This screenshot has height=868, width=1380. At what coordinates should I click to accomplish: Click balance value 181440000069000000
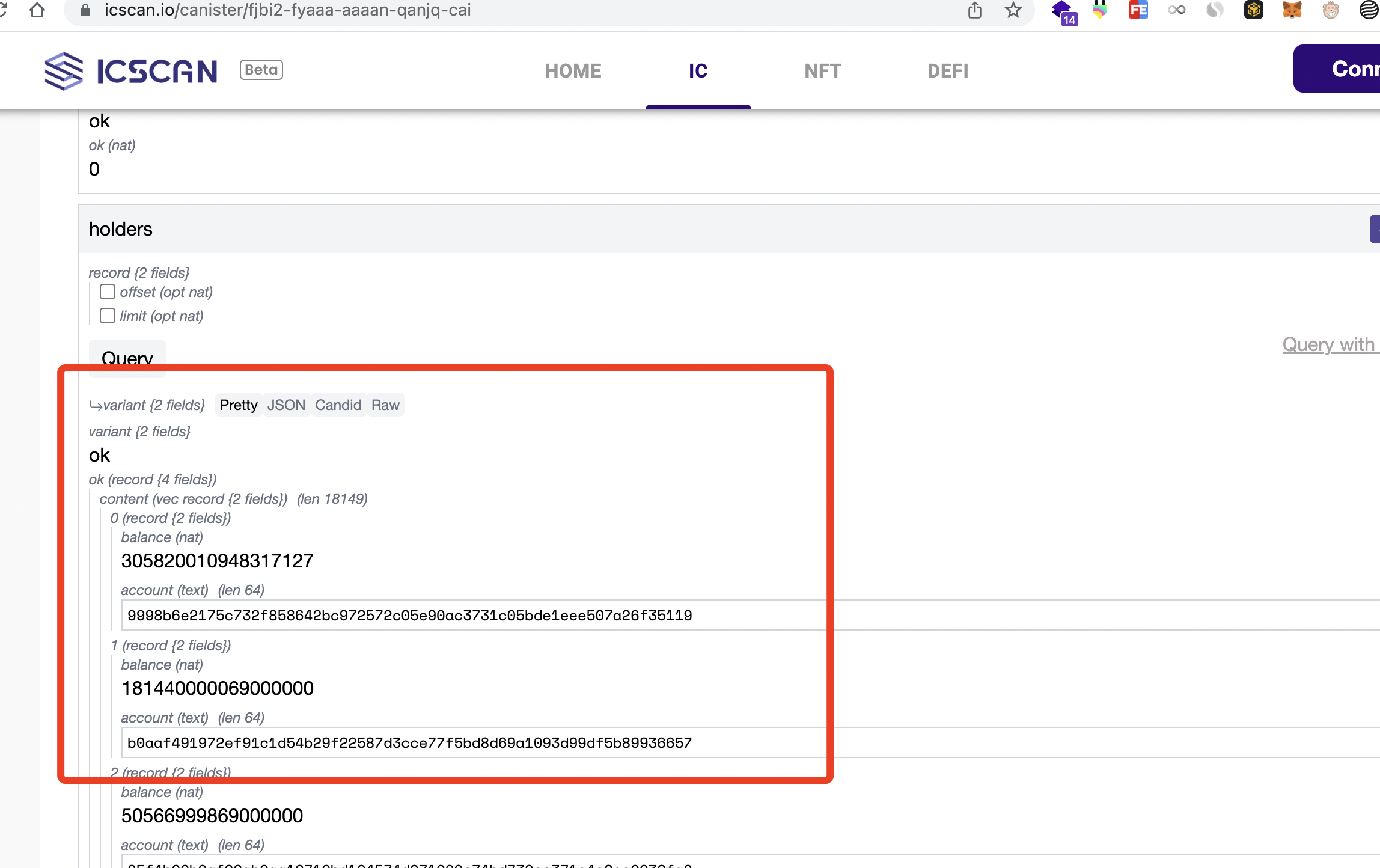click(218, 688)
